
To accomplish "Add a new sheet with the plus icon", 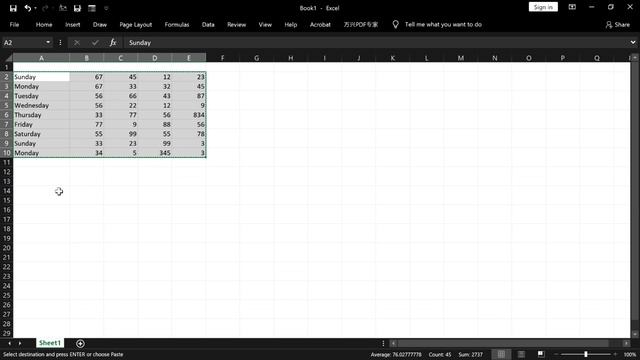I will pyautogui.click(x=80, y=343).
